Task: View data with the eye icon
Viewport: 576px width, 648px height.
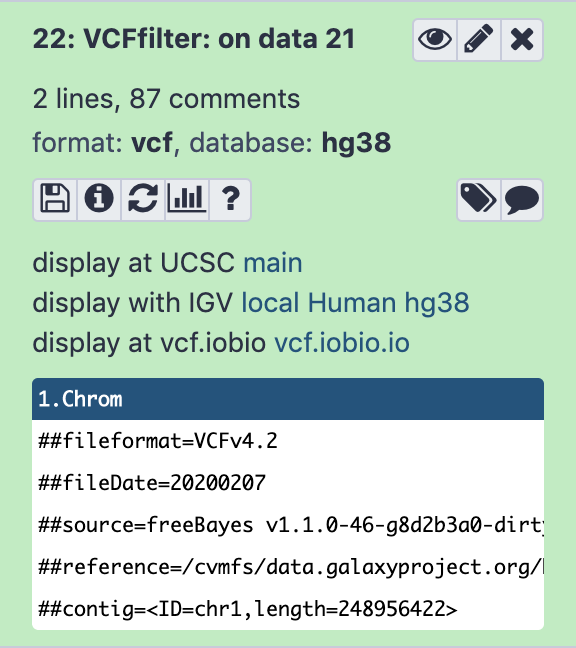Action: (x=435, y=40)
